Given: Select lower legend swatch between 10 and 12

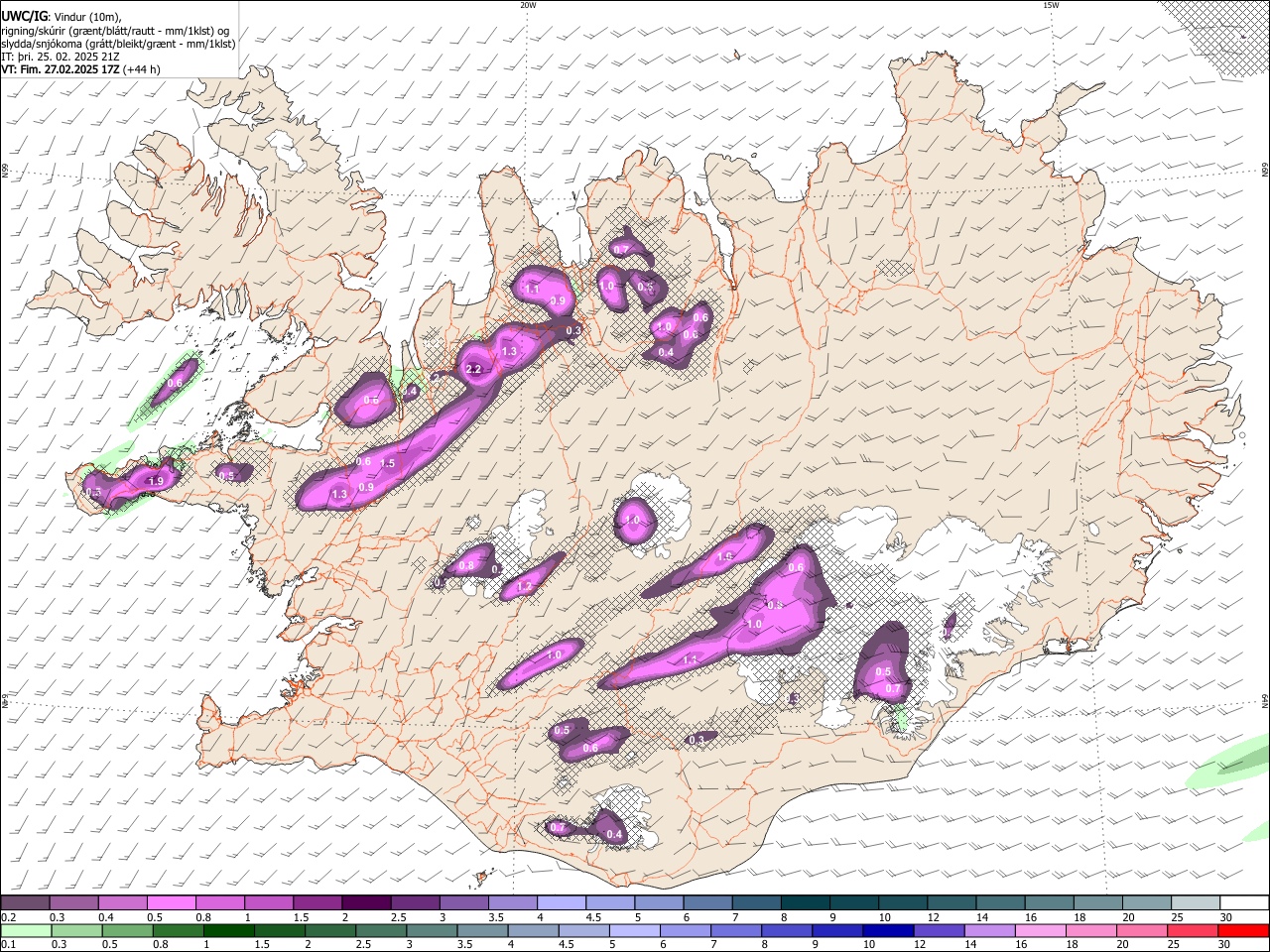Looking at the screenshot, I should 889,930.
